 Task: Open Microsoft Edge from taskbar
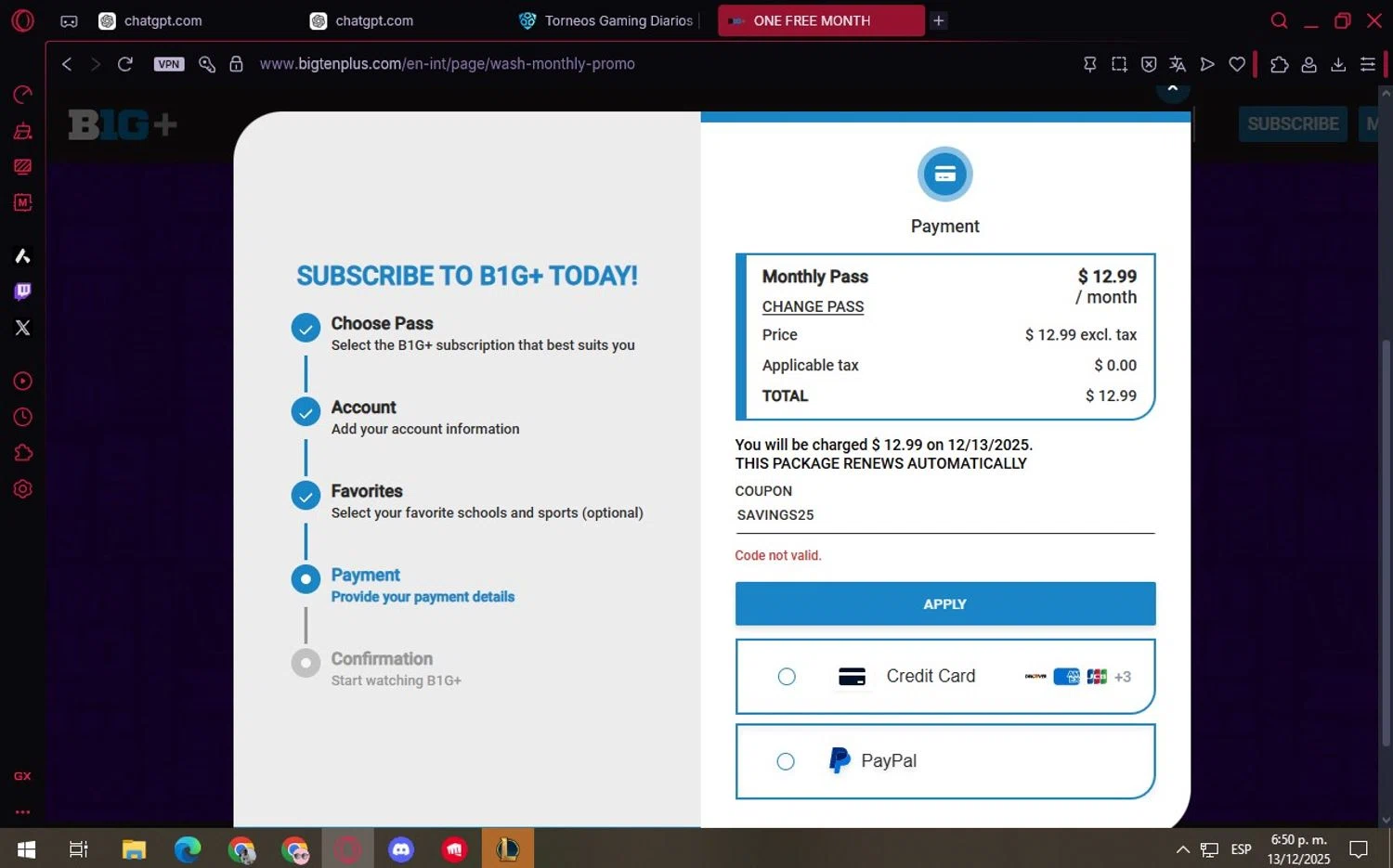pyautogui.click(x=188, y=849)
